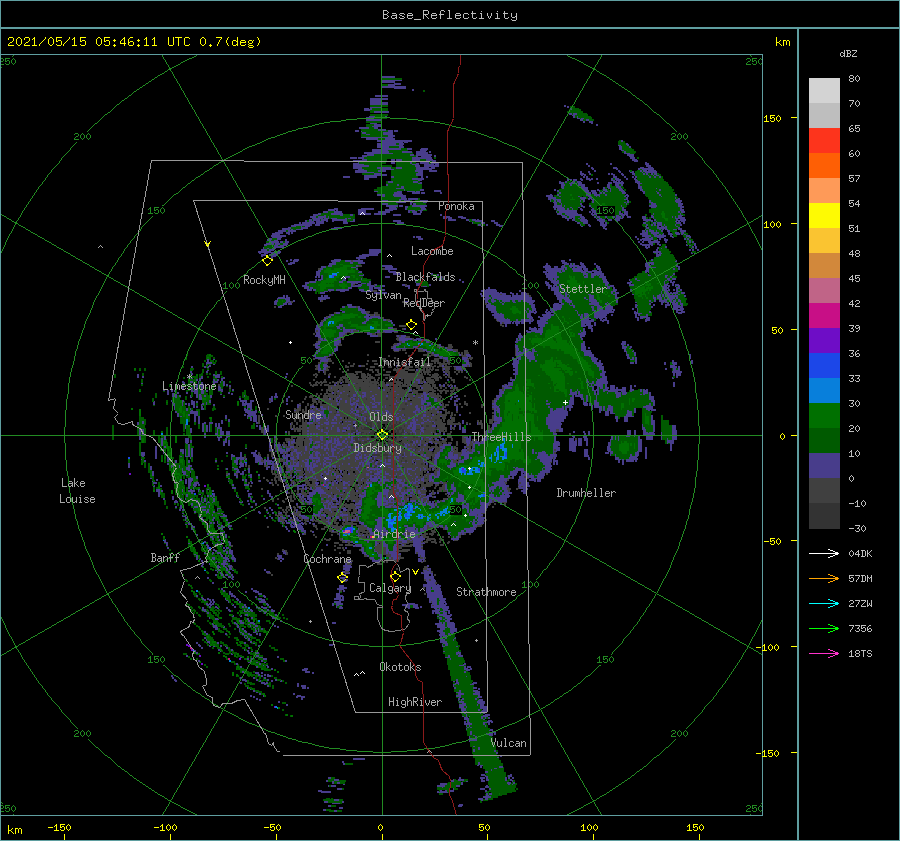
Task: Click the Drumheller label
Action: pos(586,493)
